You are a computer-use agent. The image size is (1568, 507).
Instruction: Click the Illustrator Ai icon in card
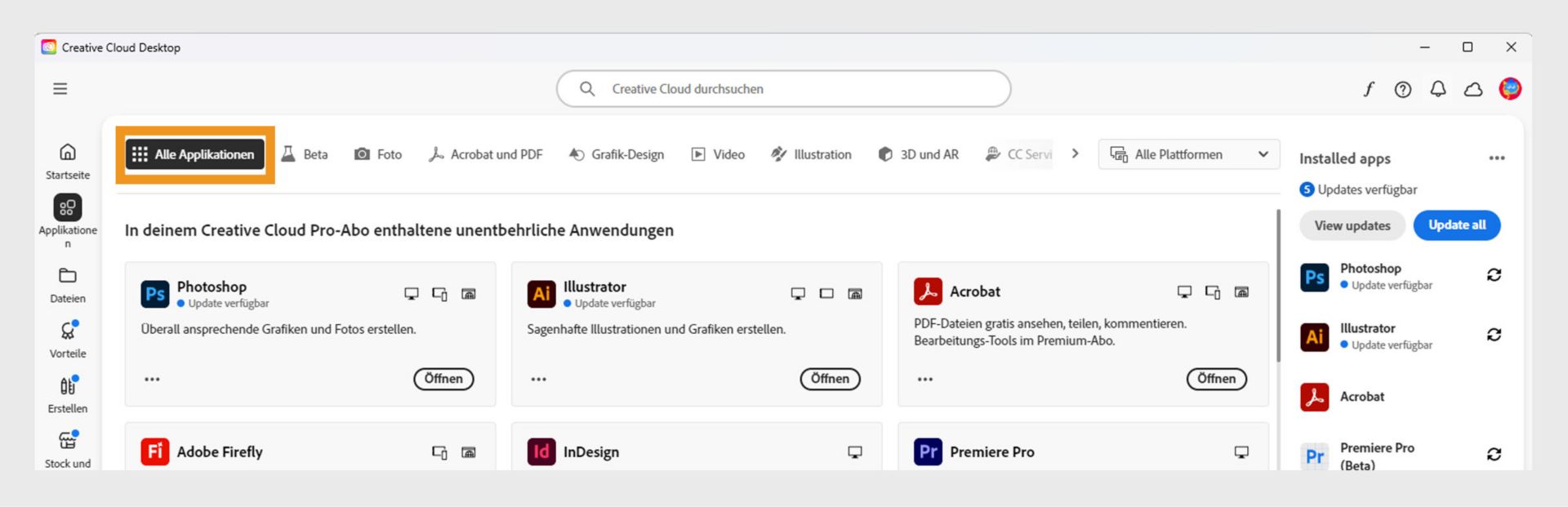[541, 294]
